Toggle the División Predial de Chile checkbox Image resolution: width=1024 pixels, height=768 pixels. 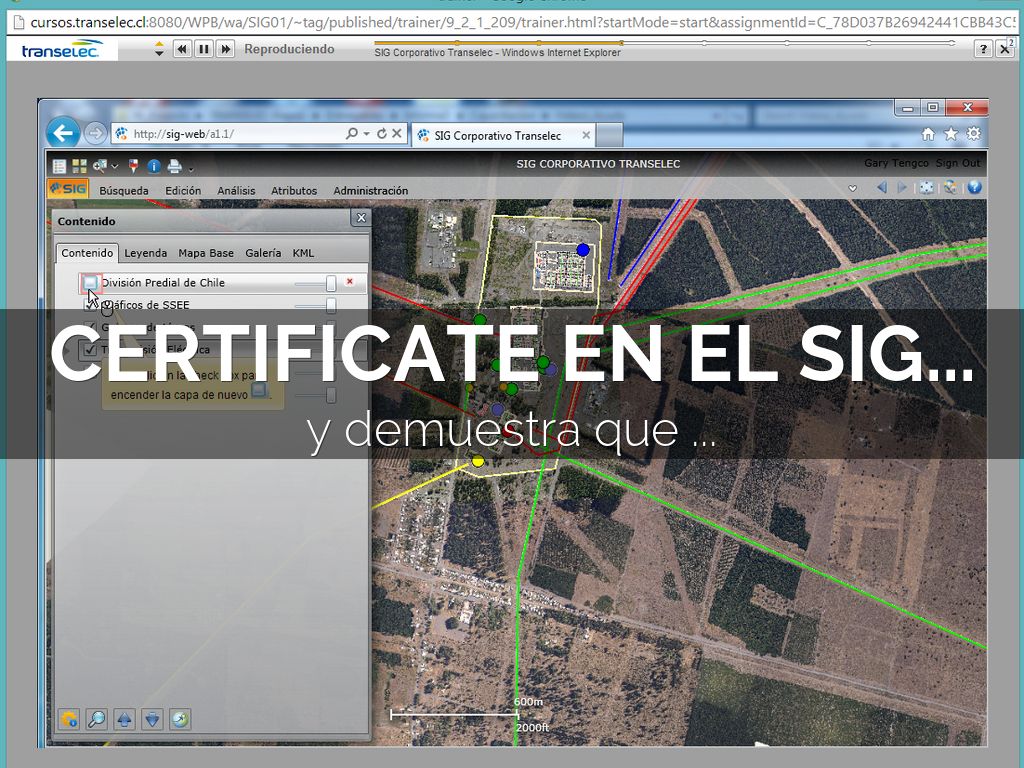[91, 283]
